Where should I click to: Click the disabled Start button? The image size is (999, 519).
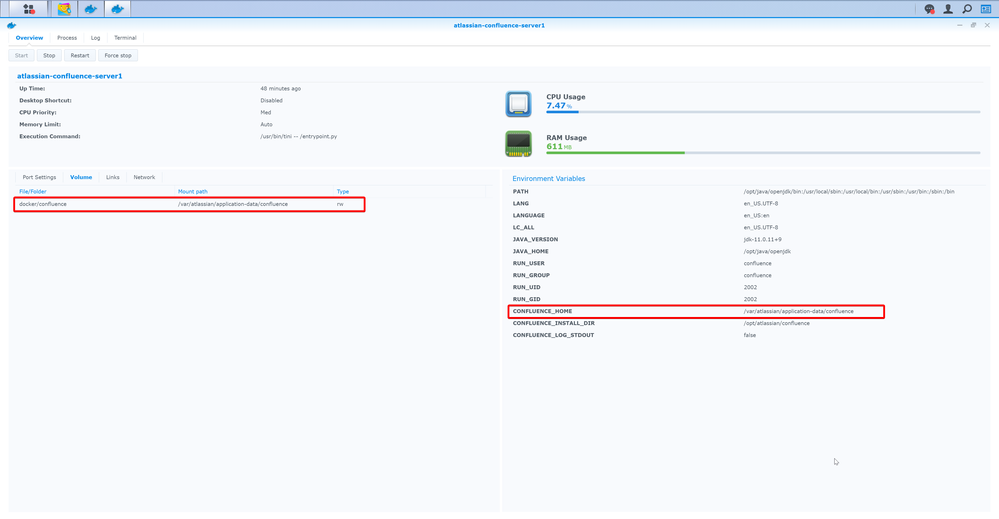click(22, 55)
